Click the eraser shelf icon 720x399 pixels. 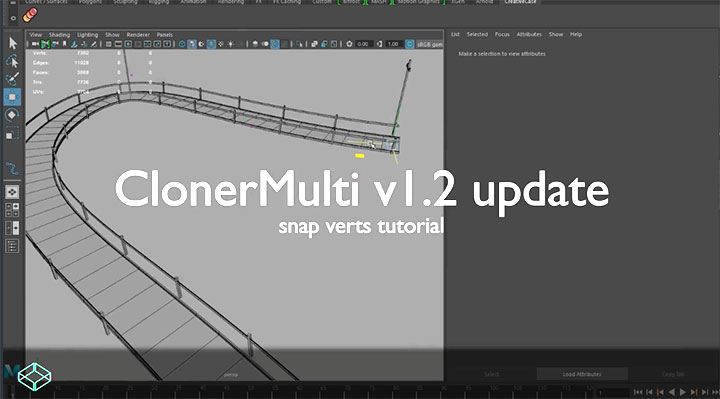(x=30, y=15)
